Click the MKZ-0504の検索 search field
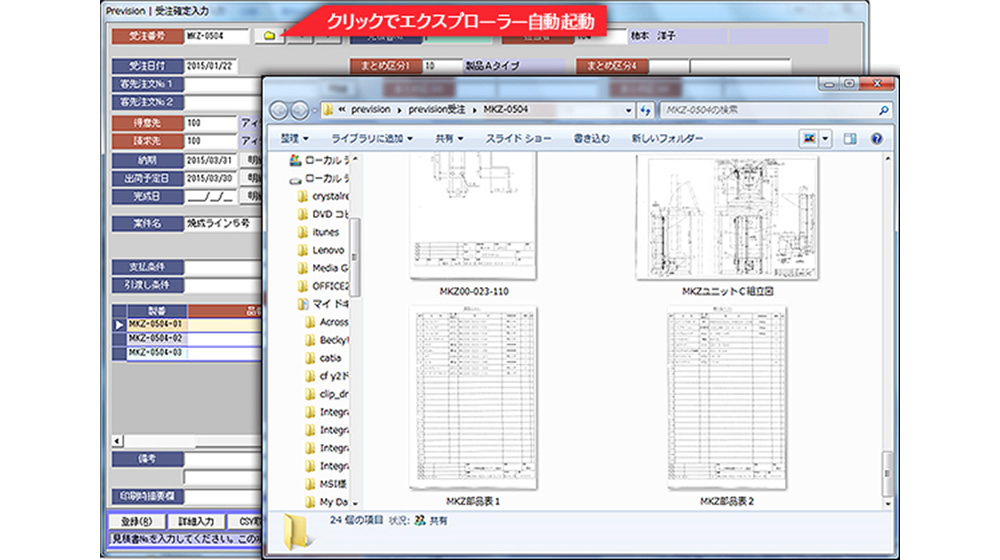 click(768, 110)
